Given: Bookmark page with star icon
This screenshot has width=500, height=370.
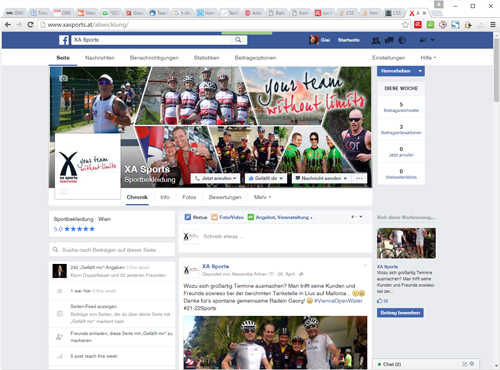Looking at the screenshot, I should coord(405,25).
